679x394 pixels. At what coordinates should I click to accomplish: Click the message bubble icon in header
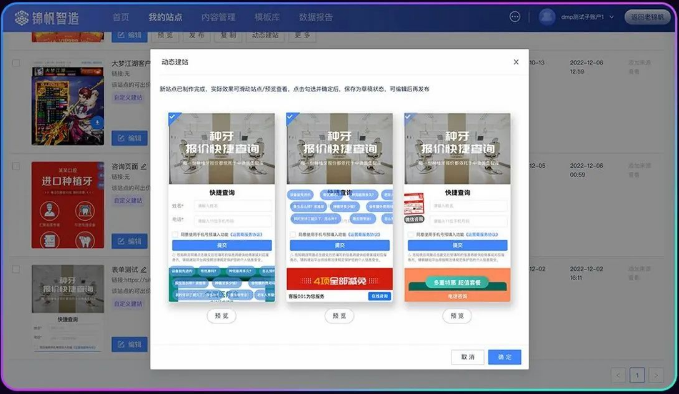514,17
